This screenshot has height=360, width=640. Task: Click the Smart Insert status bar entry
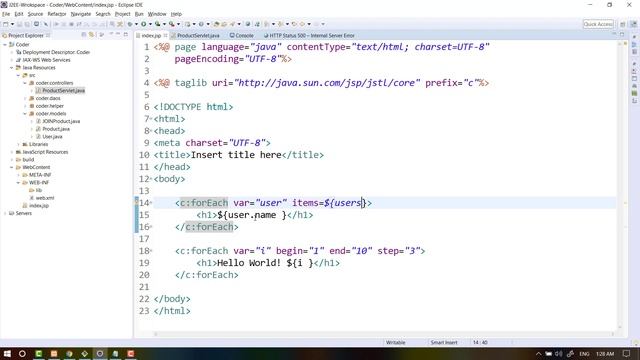pyautogui.click(x=444, y=342)
